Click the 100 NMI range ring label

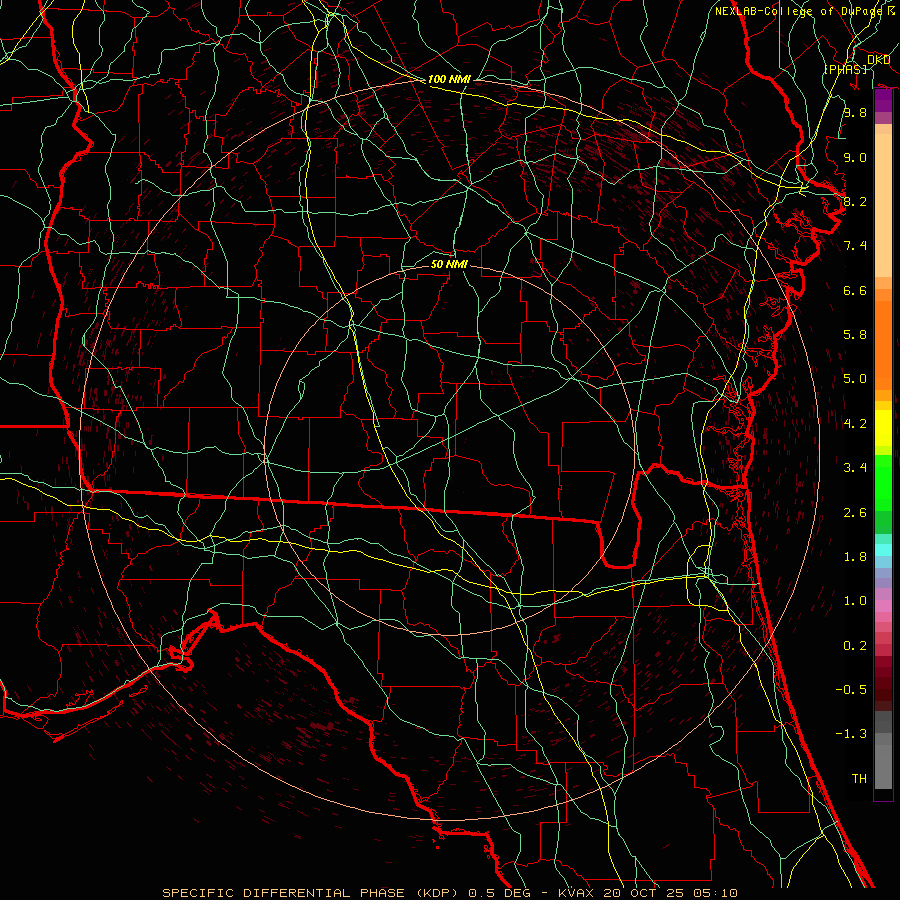tap(449, 79)
